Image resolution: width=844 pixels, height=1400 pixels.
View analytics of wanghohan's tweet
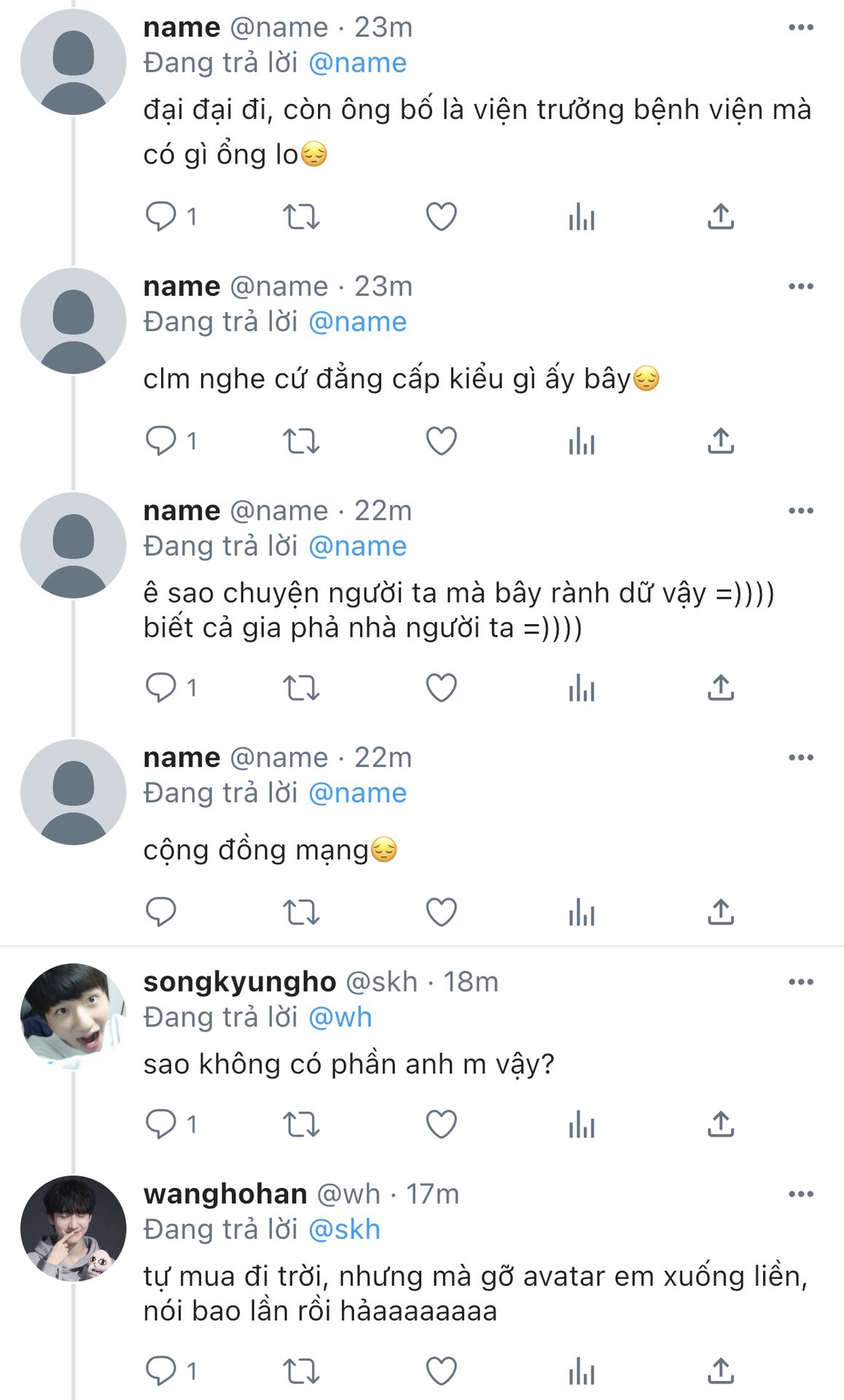tap(582, 1371)
